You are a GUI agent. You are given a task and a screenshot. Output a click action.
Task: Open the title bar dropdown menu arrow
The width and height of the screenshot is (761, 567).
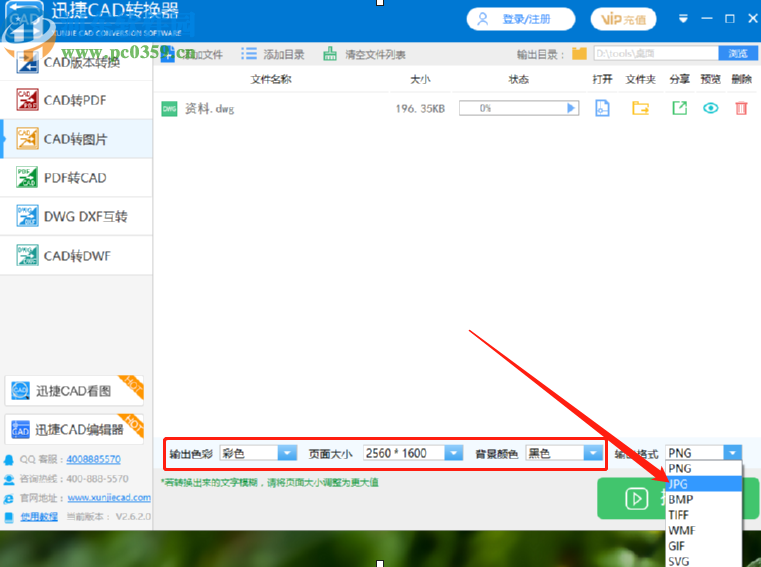click(x=683, y=19)
